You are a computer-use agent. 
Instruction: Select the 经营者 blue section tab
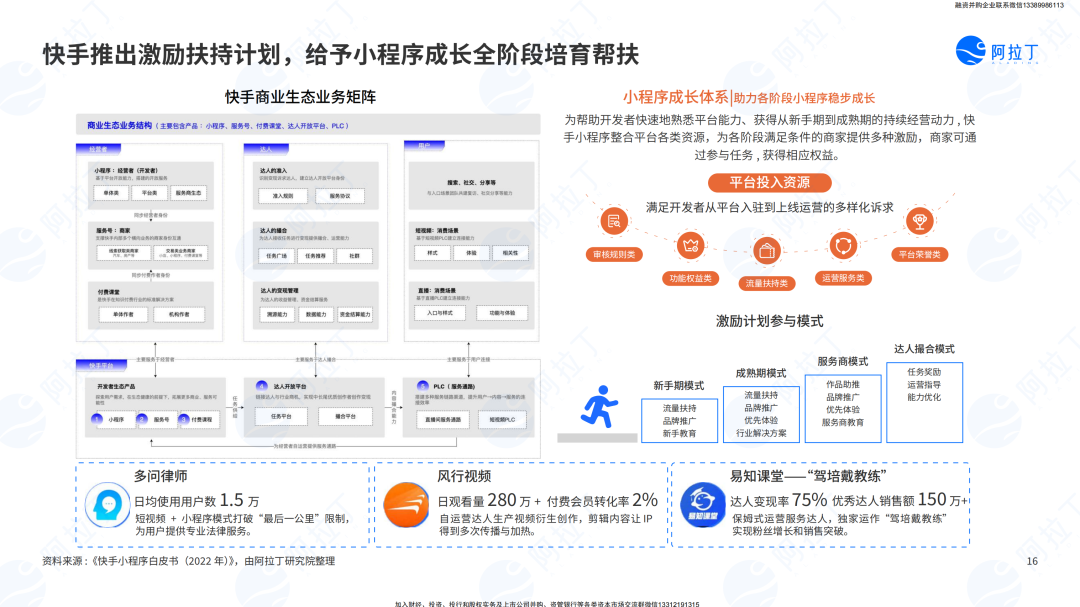[x=98, y=149]
